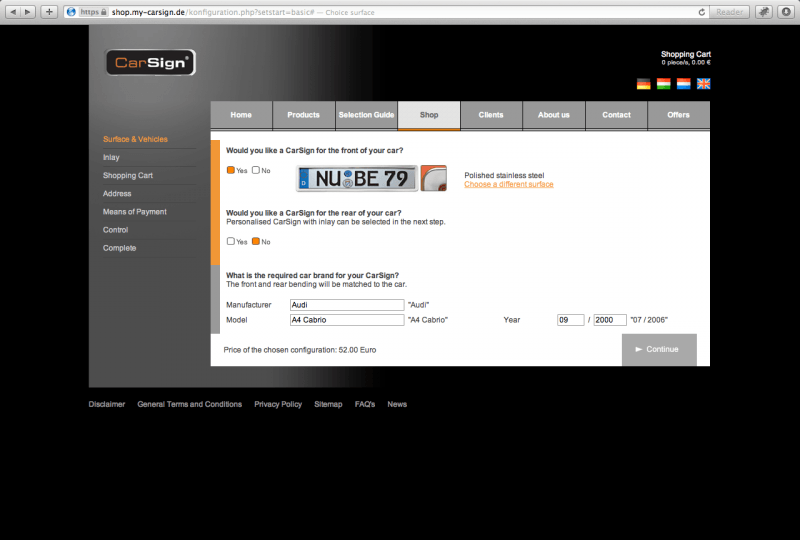
Task: Click the Continue button
Action: [x=659, y=350]
